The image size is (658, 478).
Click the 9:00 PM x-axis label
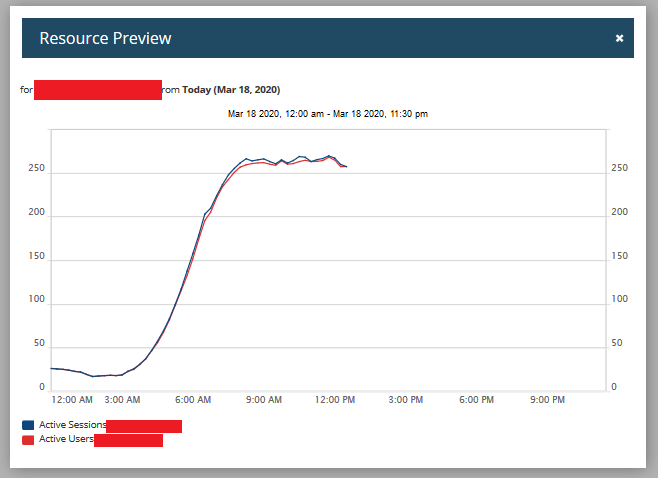coord(547,400)
